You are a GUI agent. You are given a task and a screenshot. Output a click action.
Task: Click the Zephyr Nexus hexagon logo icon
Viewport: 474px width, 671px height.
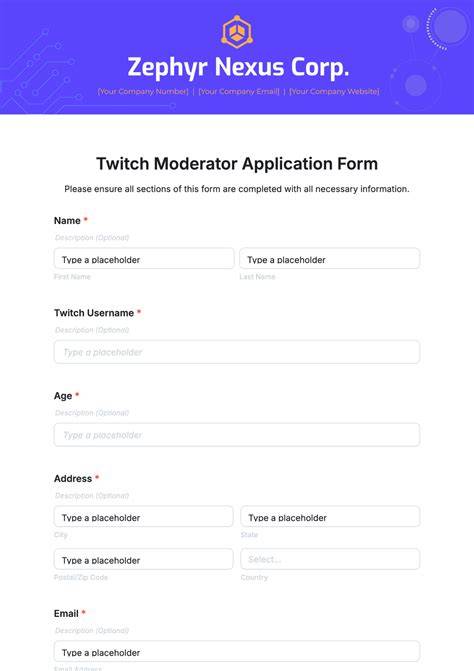click(237, 32)
